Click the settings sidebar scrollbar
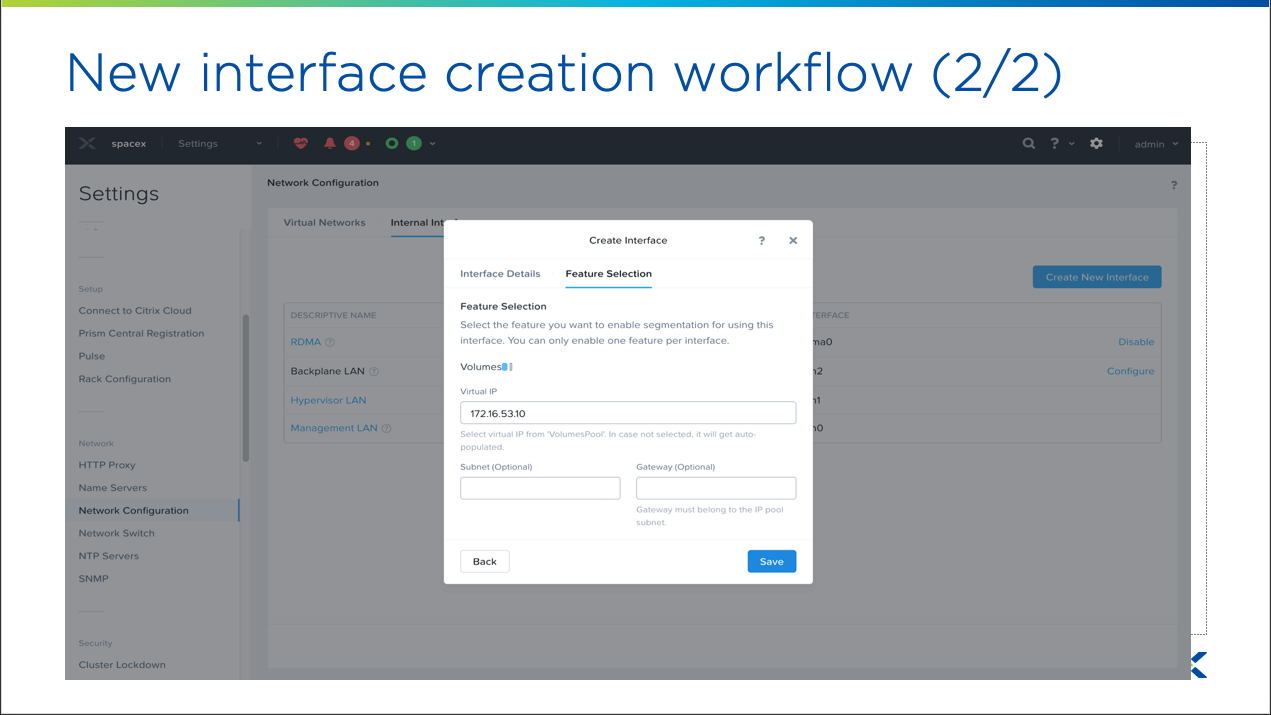Image resolution: width=1271 pixels, height=715 pixels. 245,388
